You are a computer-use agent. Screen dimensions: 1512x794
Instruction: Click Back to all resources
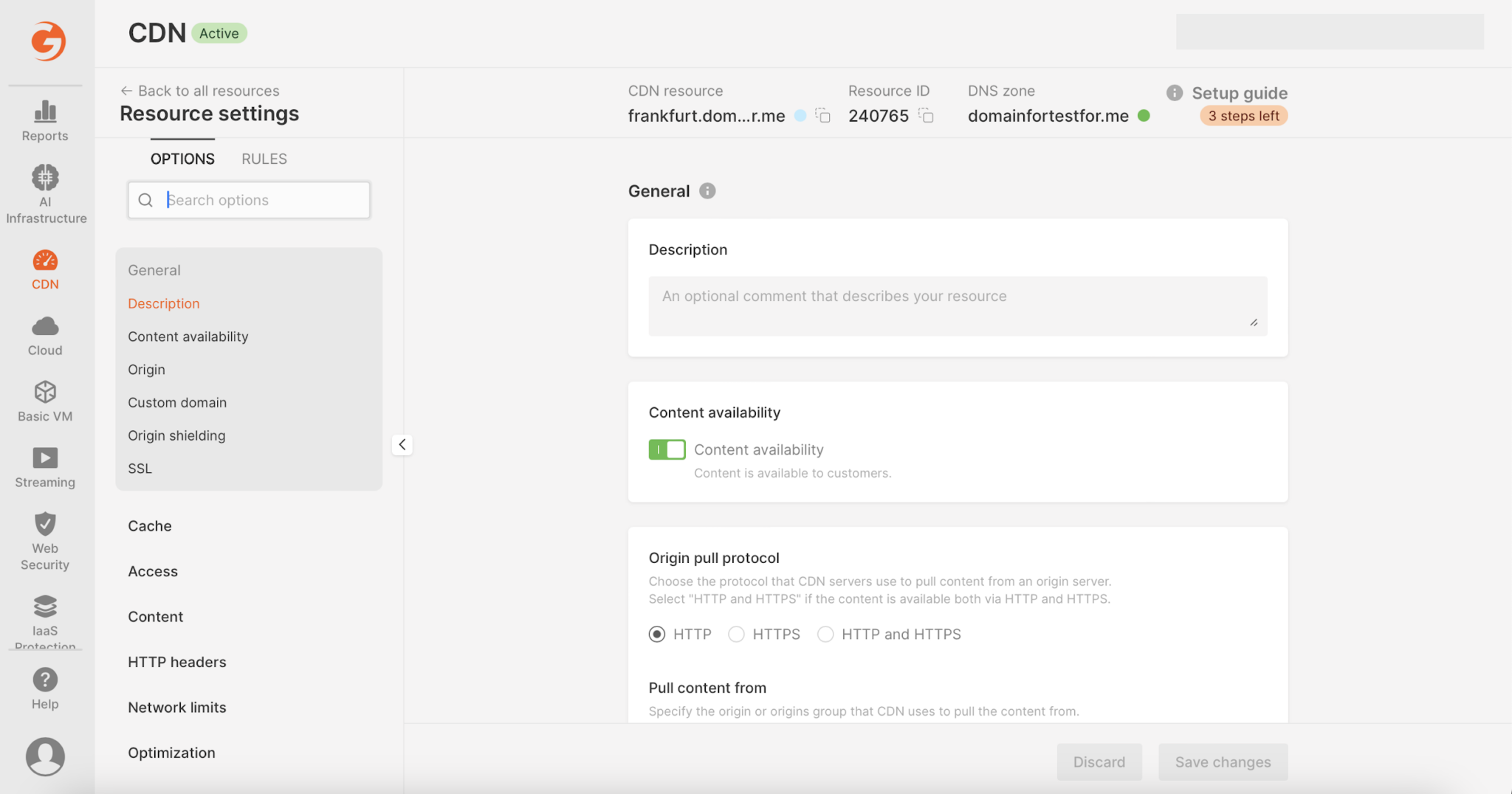200,90
